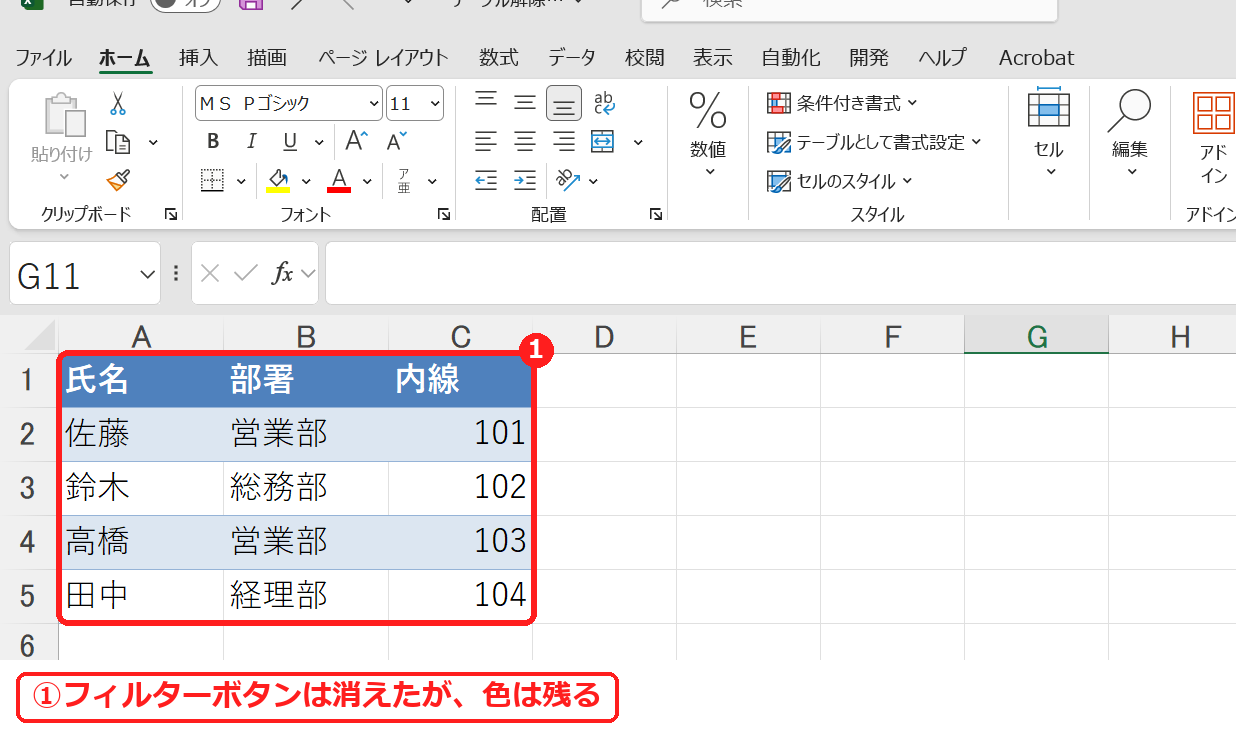Select cell containing 総務部

click(x=306, y=488)
